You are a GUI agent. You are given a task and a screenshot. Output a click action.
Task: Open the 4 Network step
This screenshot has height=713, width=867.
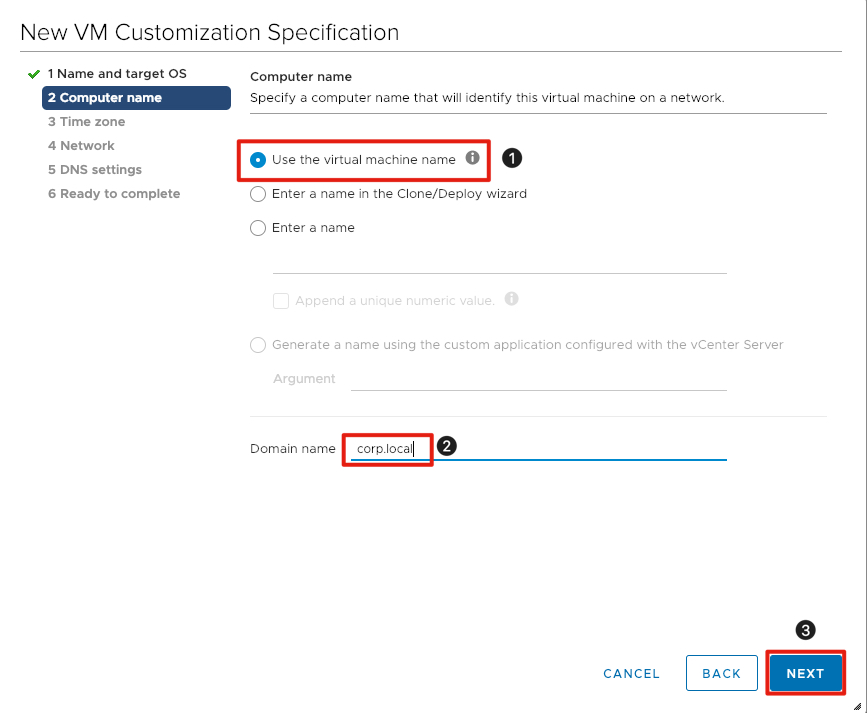pos(81,146)
